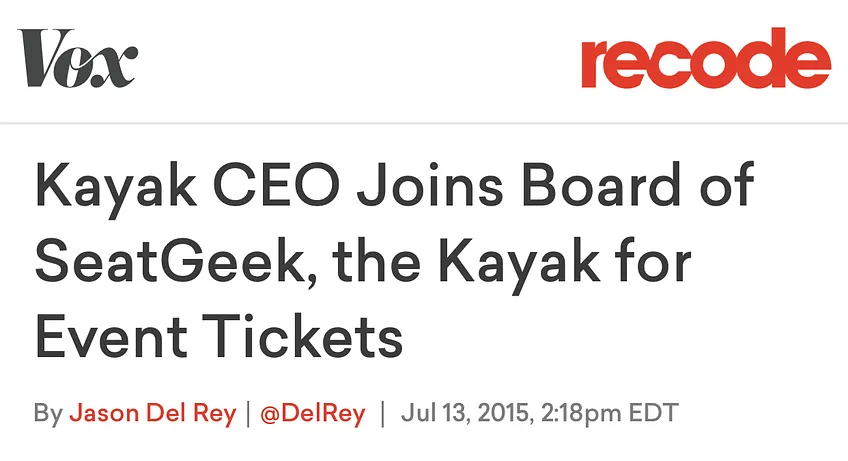Viewport: 848px width, 461px height.
Task: Click the separator before the date
Action: pos(383,413)
